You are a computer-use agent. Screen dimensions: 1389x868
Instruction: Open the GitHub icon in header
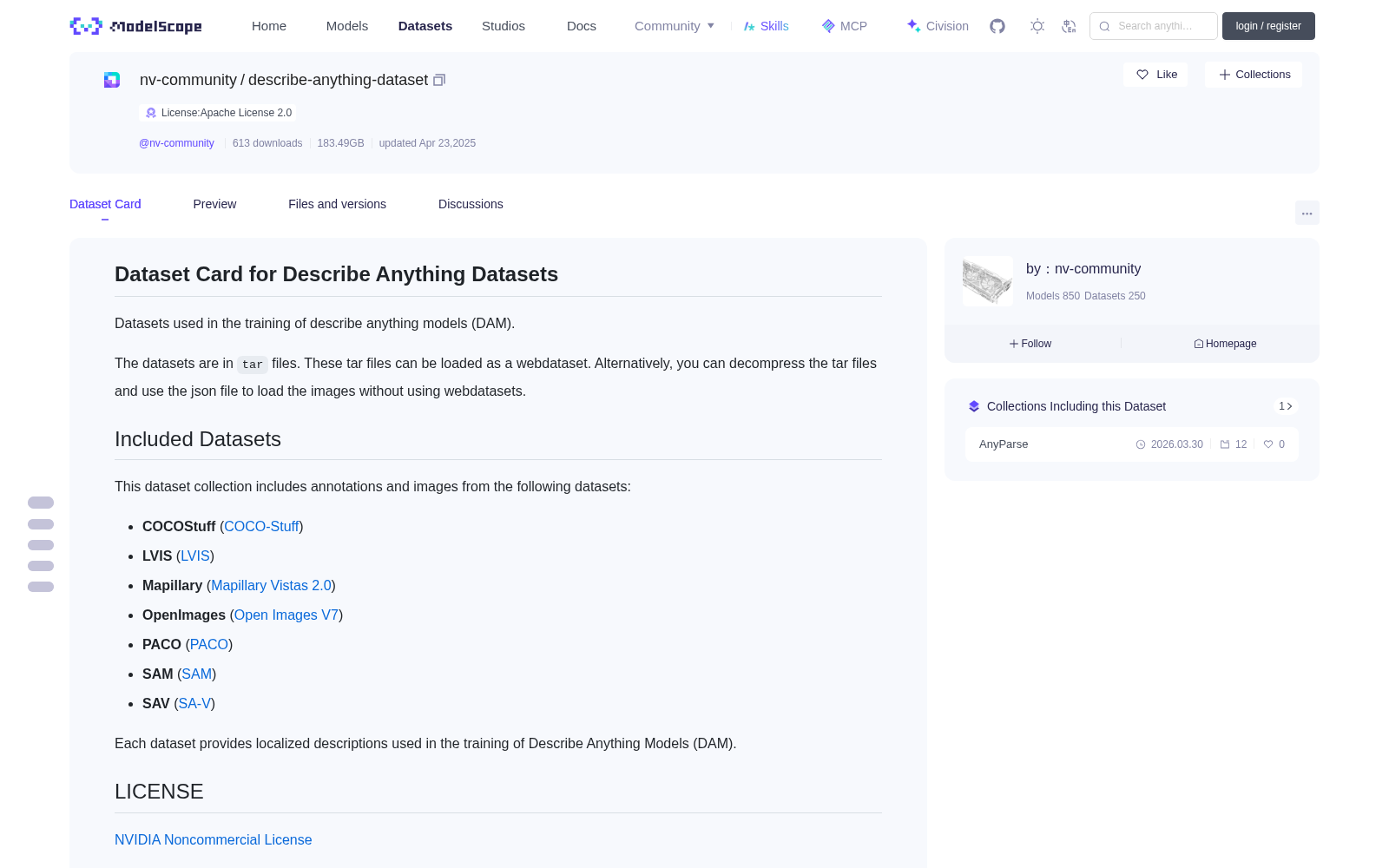[x=997, y=26]
